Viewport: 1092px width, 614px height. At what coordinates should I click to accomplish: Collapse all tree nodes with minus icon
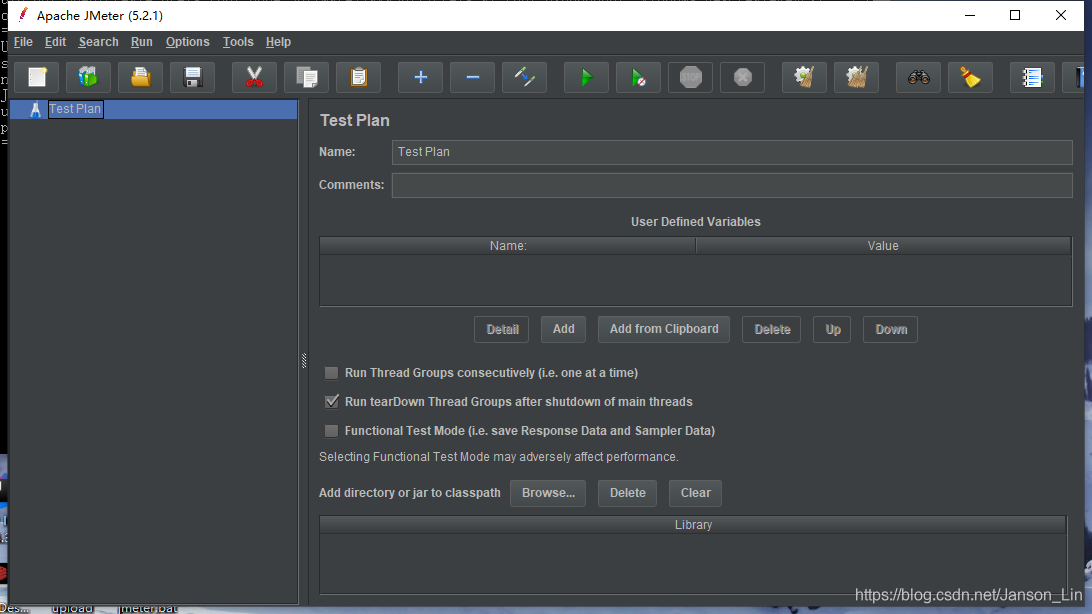coord(472,77)
